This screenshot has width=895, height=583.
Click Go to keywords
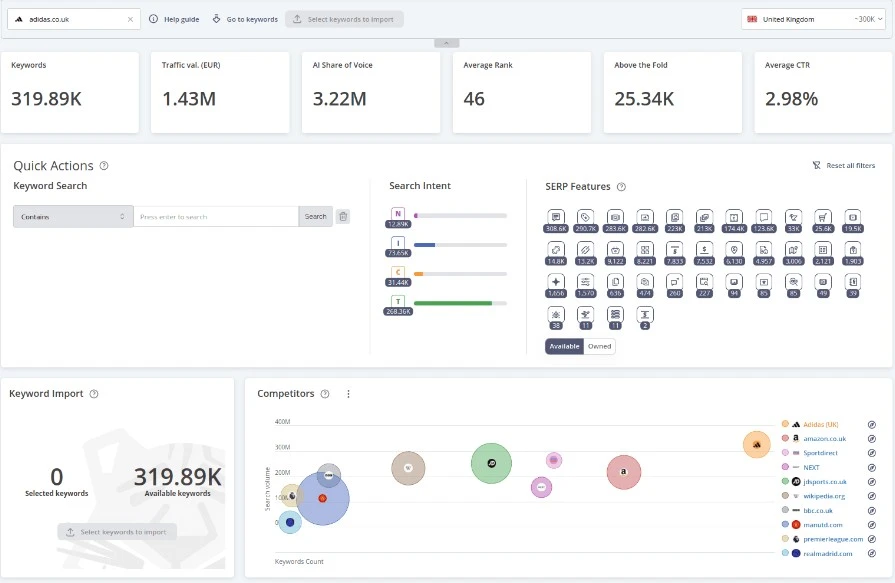click(245, 19)
